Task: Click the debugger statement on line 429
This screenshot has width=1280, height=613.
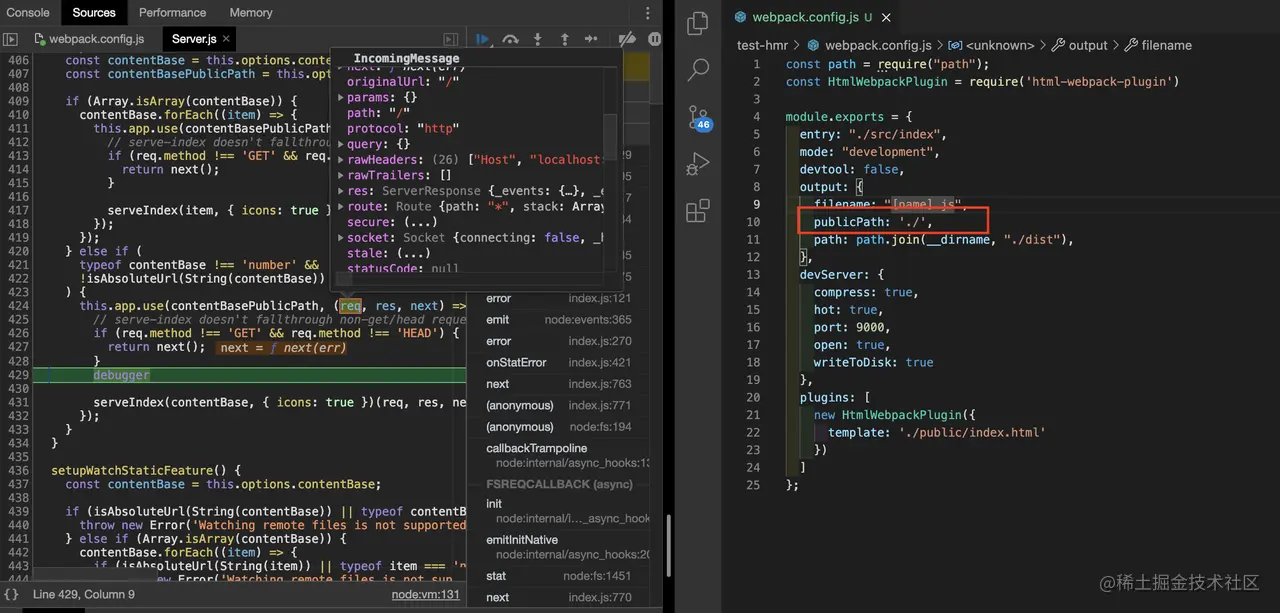Action: pos(121,375)
